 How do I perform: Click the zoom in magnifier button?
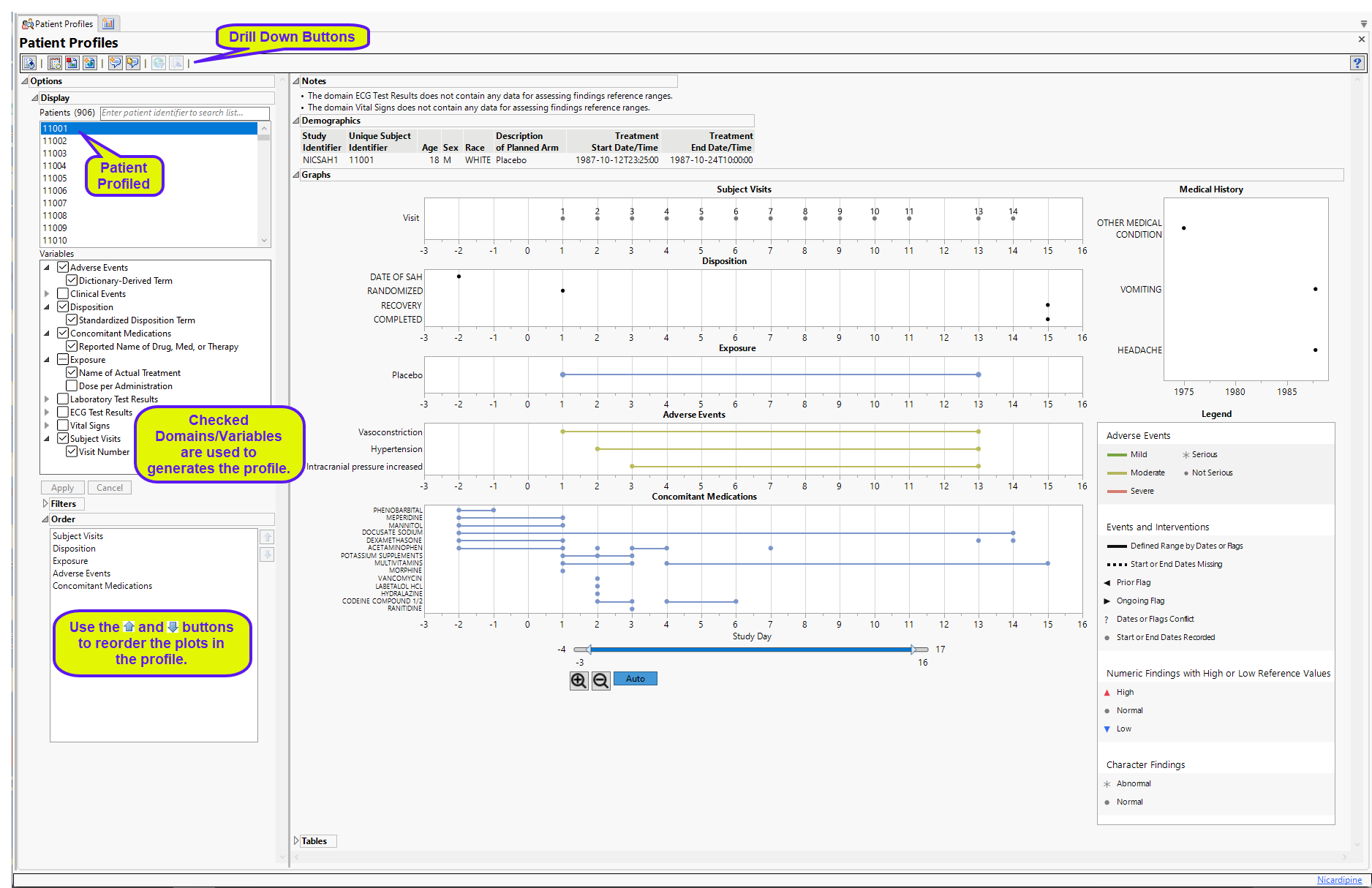click(x=578, y=681)
